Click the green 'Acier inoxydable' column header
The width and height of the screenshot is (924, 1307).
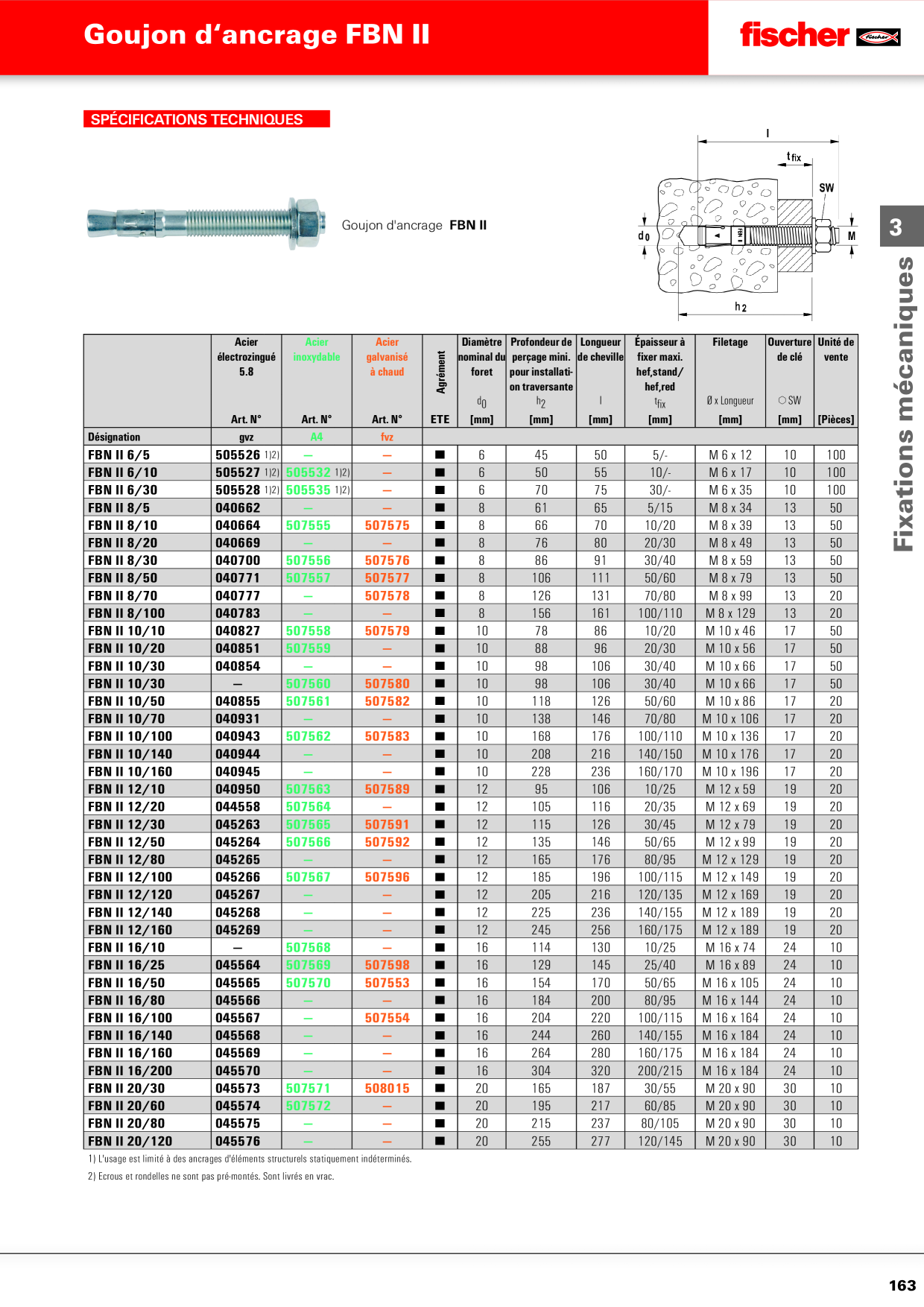click(x=317, y=349)
